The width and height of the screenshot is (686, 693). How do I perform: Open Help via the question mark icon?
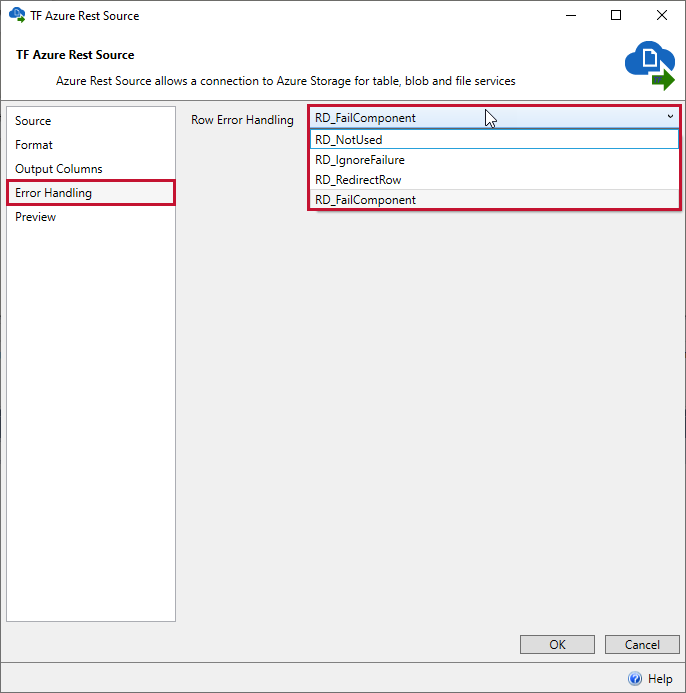pyautogui.click(x=635, y=678)
